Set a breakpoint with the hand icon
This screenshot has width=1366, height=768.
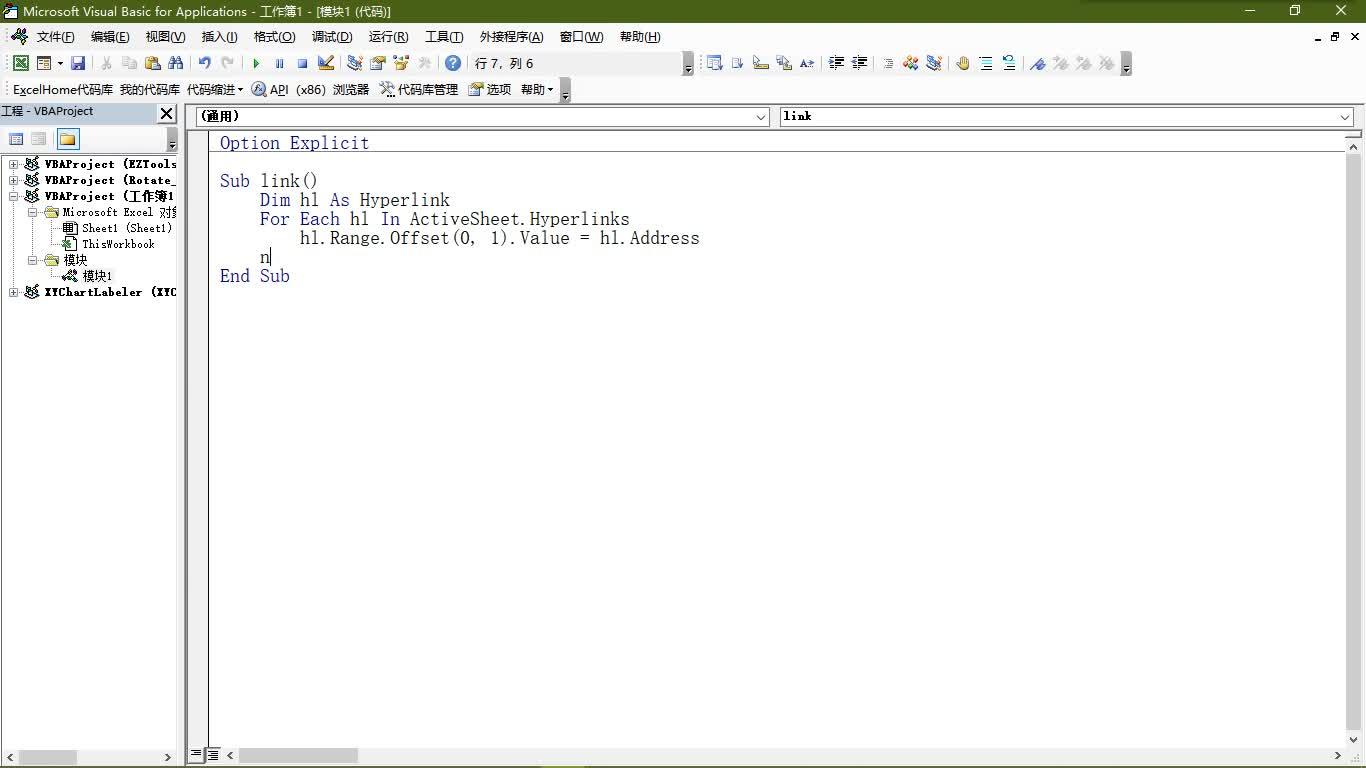click(x=962, y=63)
